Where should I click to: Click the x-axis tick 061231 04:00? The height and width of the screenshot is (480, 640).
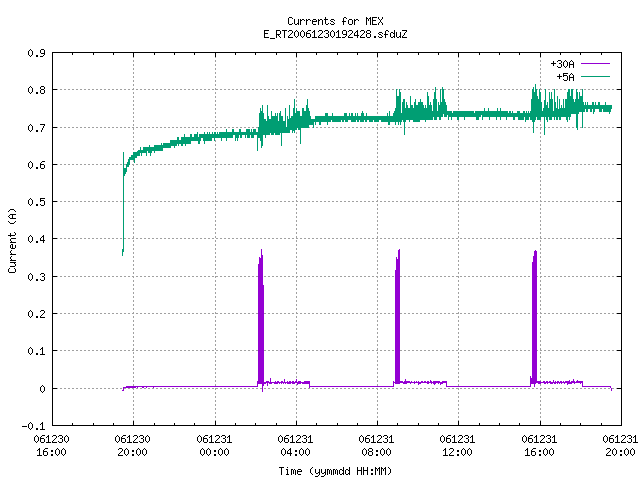point(296,446)
